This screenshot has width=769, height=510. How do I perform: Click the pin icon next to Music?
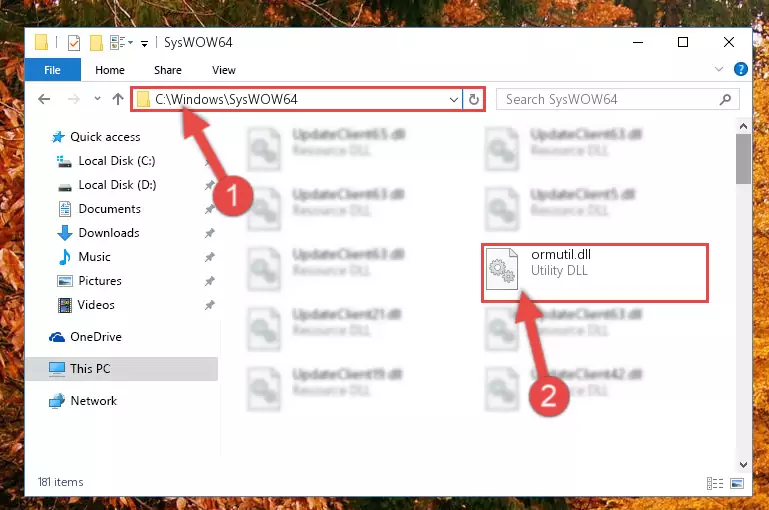(x=209, y=257)
